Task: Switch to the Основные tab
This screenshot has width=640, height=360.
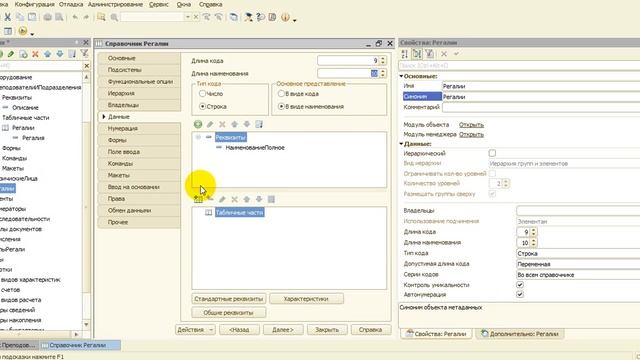Action: pyautogui.click(x=139, y=58)
